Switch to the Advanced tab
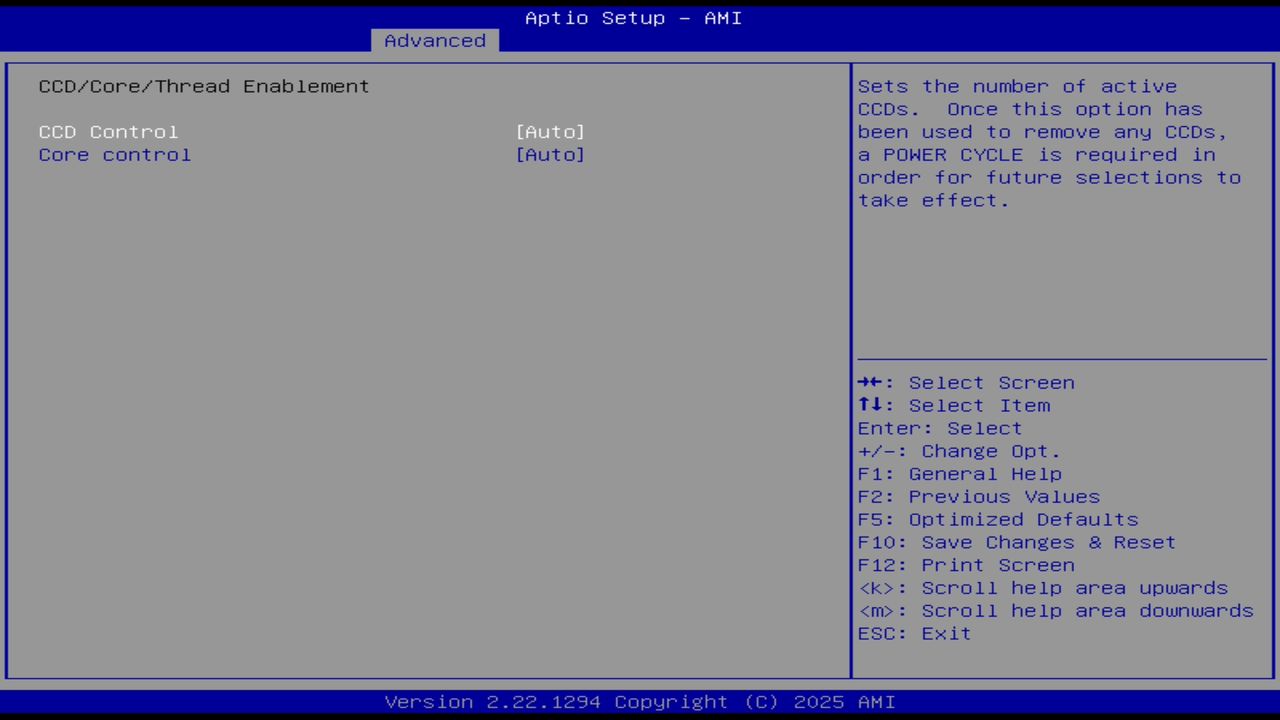 [x=434, y=40]
